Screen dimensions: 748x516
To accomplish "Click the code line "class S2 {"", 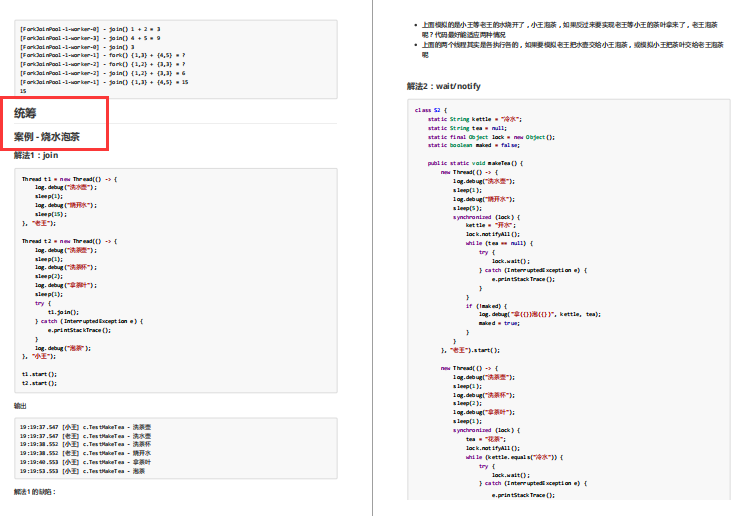I will (x=431, y=110).
